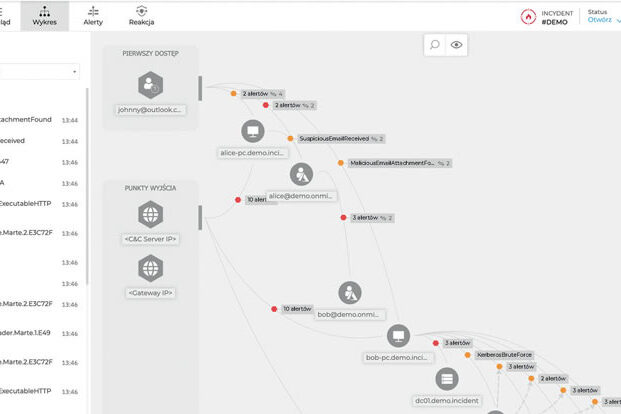Select the bob-pc computer node icon
Image resolution: width=621 pixels, height=414 pixels.
point(398,335)
